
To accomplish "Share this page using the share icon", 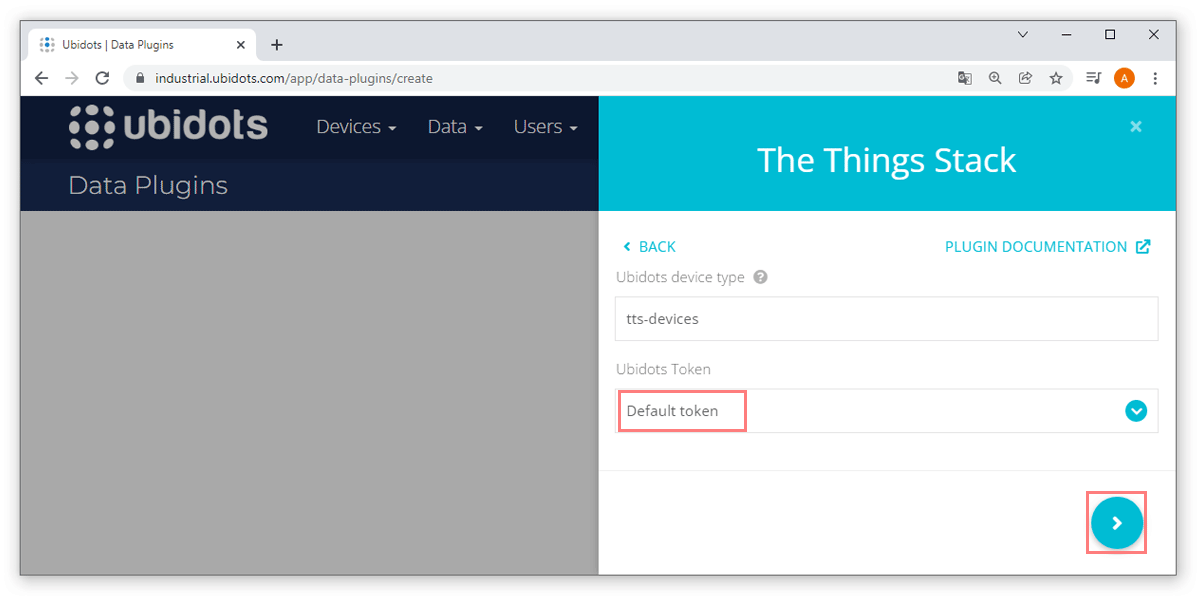I will tap(1025, 78).
